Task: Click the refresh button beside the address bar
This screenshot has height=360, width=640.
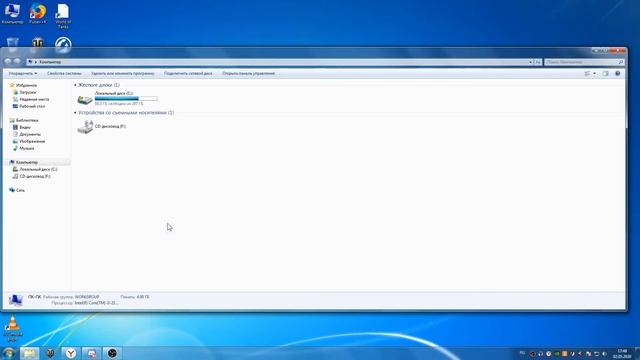Action: [538, 62]
